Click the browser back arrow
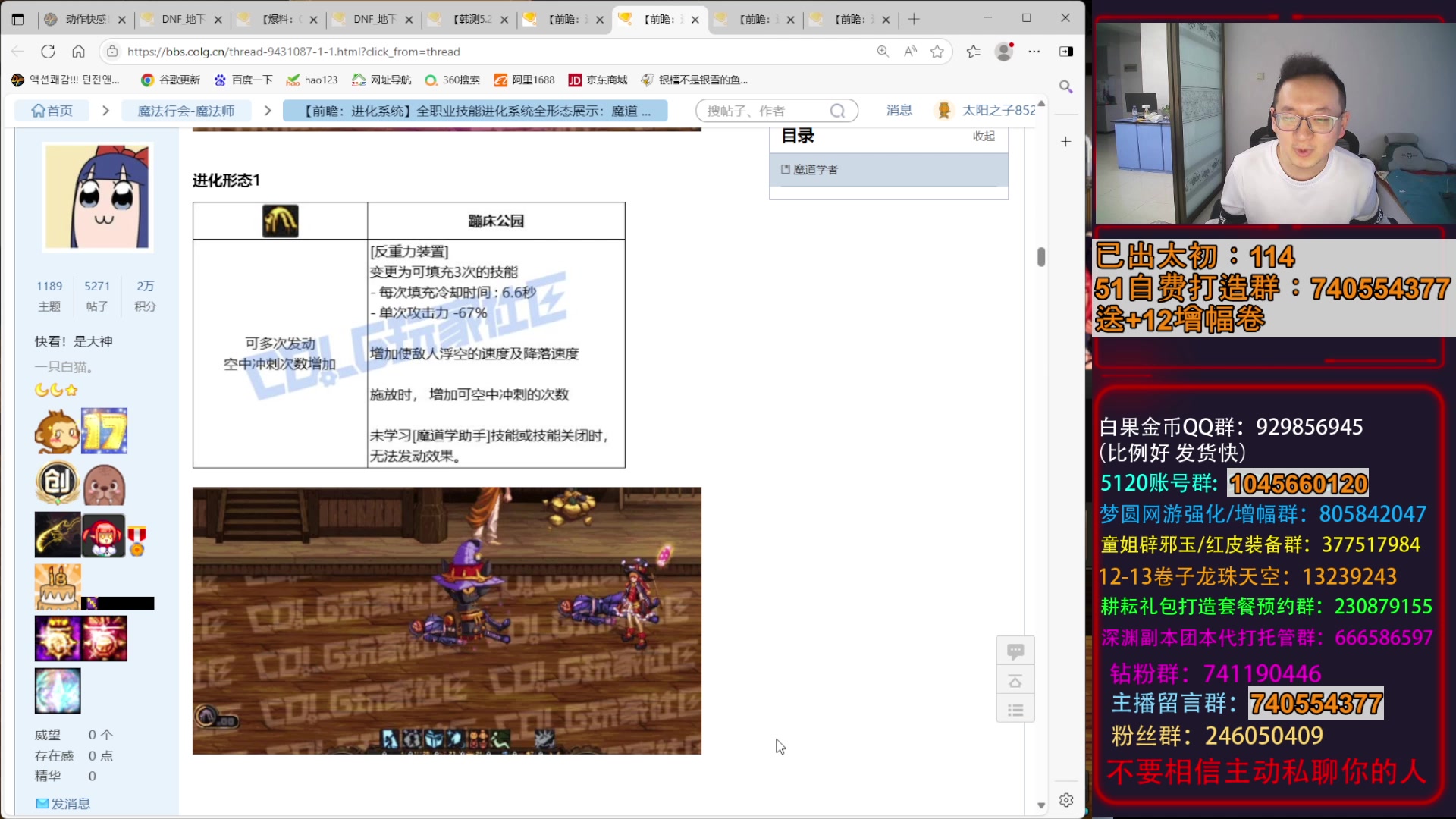 pyautogui.click(x=17, y=52)
